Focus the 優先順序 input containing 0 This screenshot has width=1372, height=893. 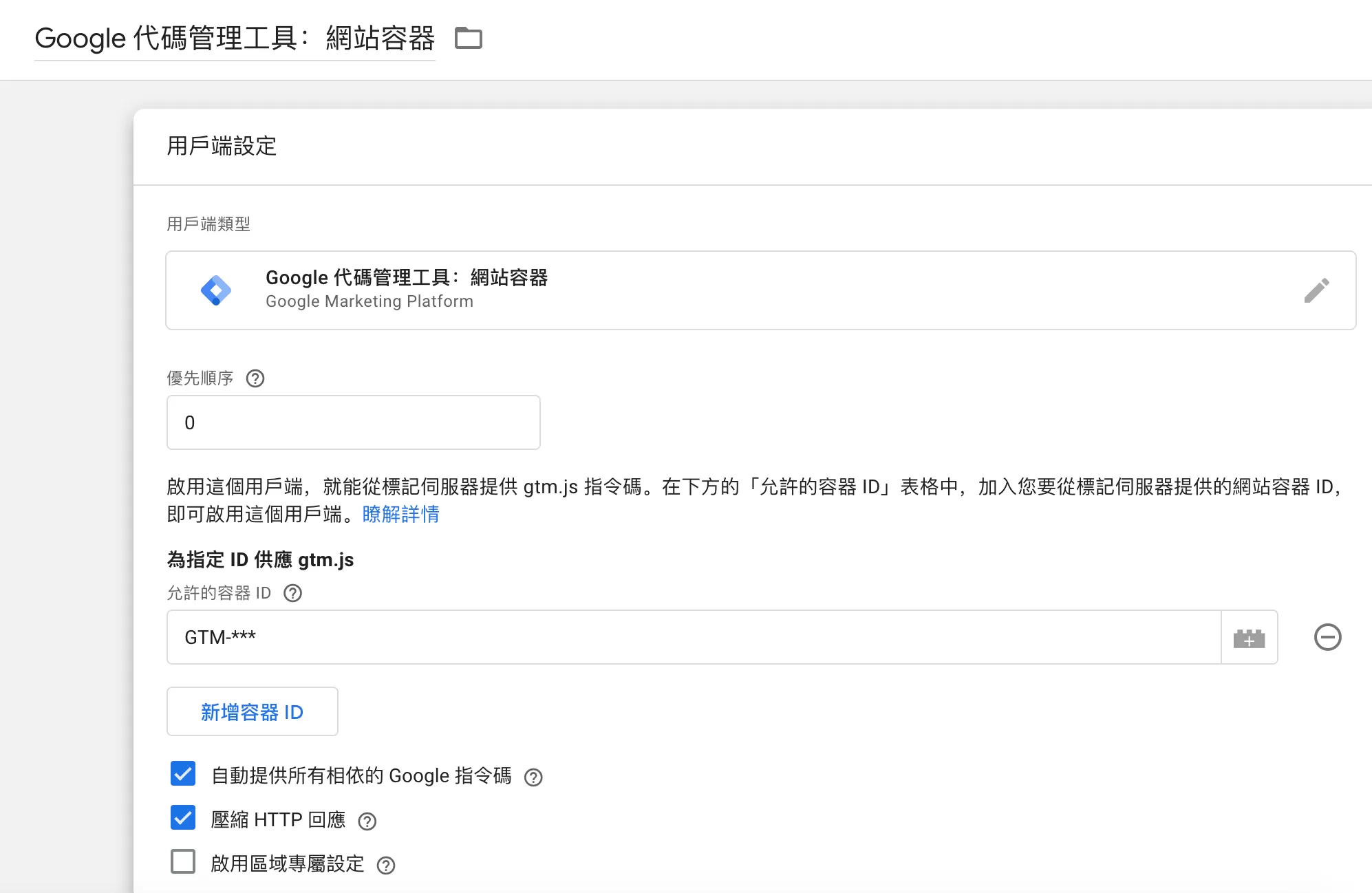(x=354, y=422)
